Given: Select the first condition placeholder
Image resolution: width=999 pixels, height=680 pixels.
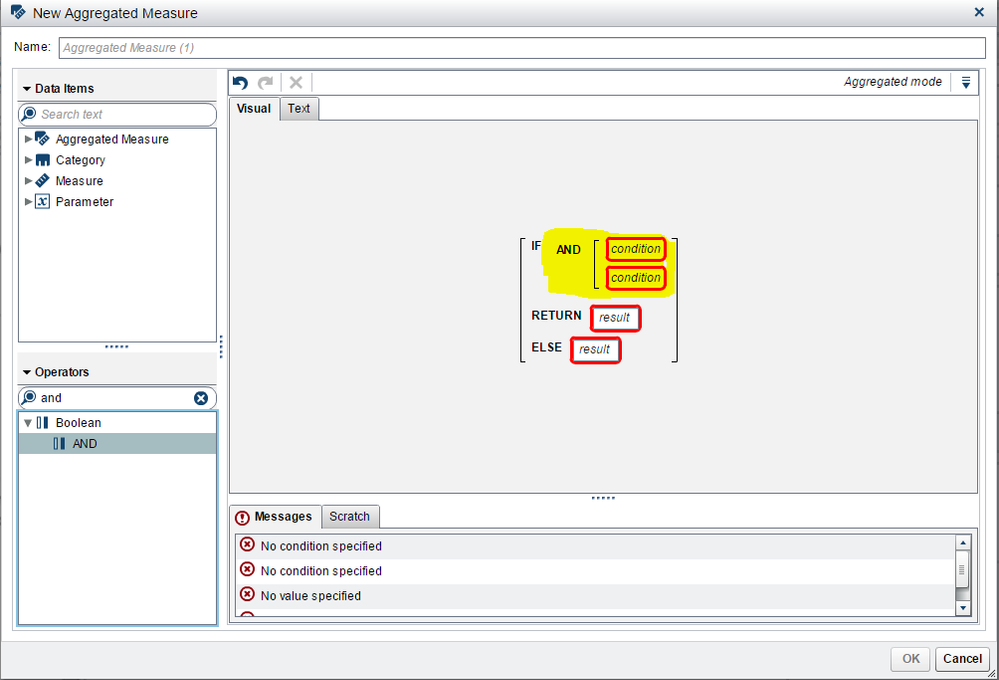Looking at the screenshot, I should click(636, 249).
